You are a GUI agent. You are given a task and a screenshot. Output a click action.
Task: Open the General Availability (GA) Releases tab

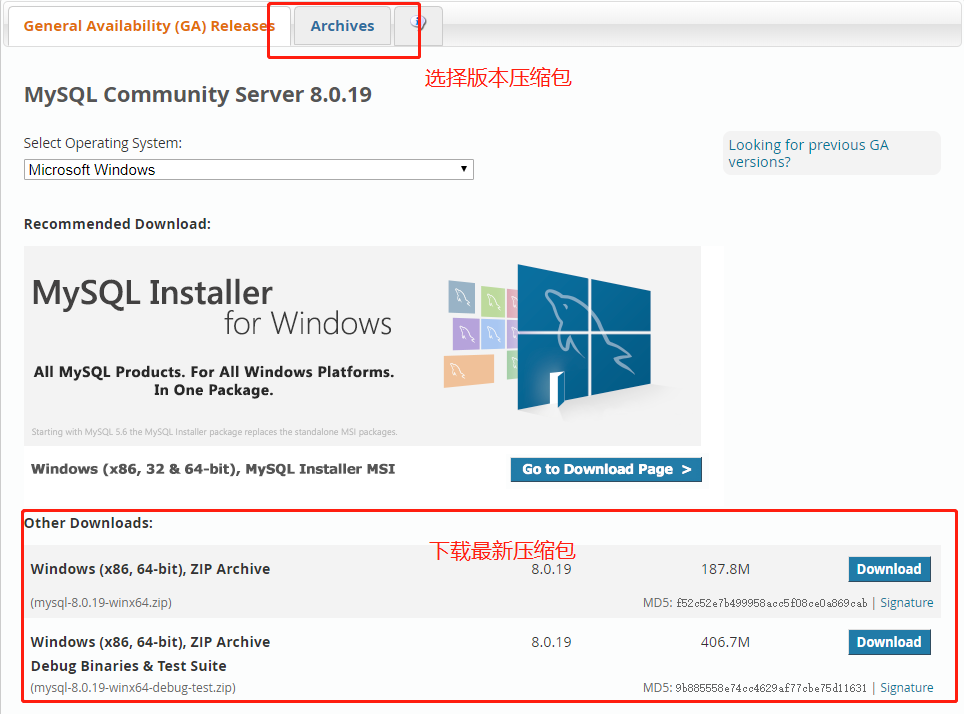point(149,26)
